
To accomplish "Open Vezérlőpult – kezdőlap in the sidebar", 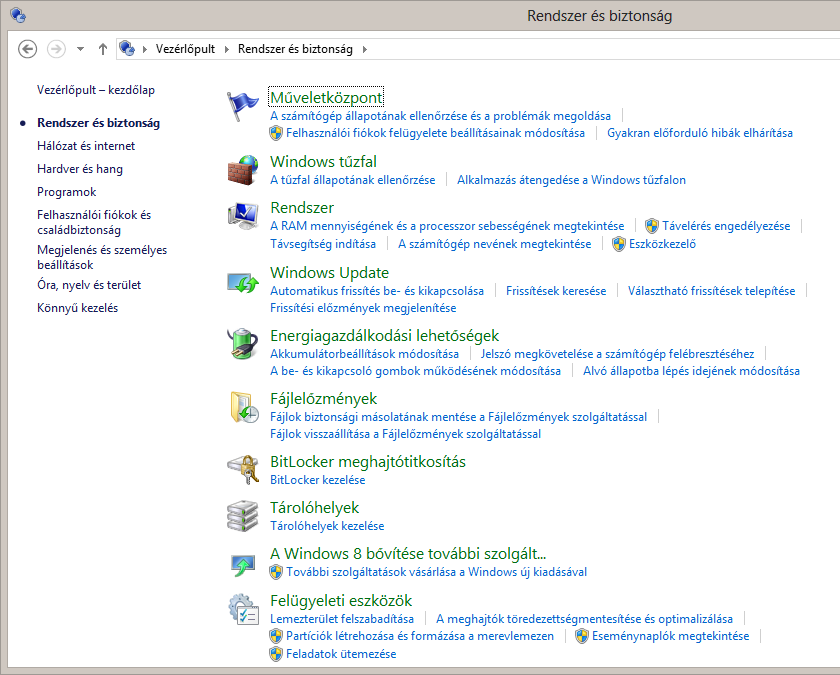I will 96,89.
